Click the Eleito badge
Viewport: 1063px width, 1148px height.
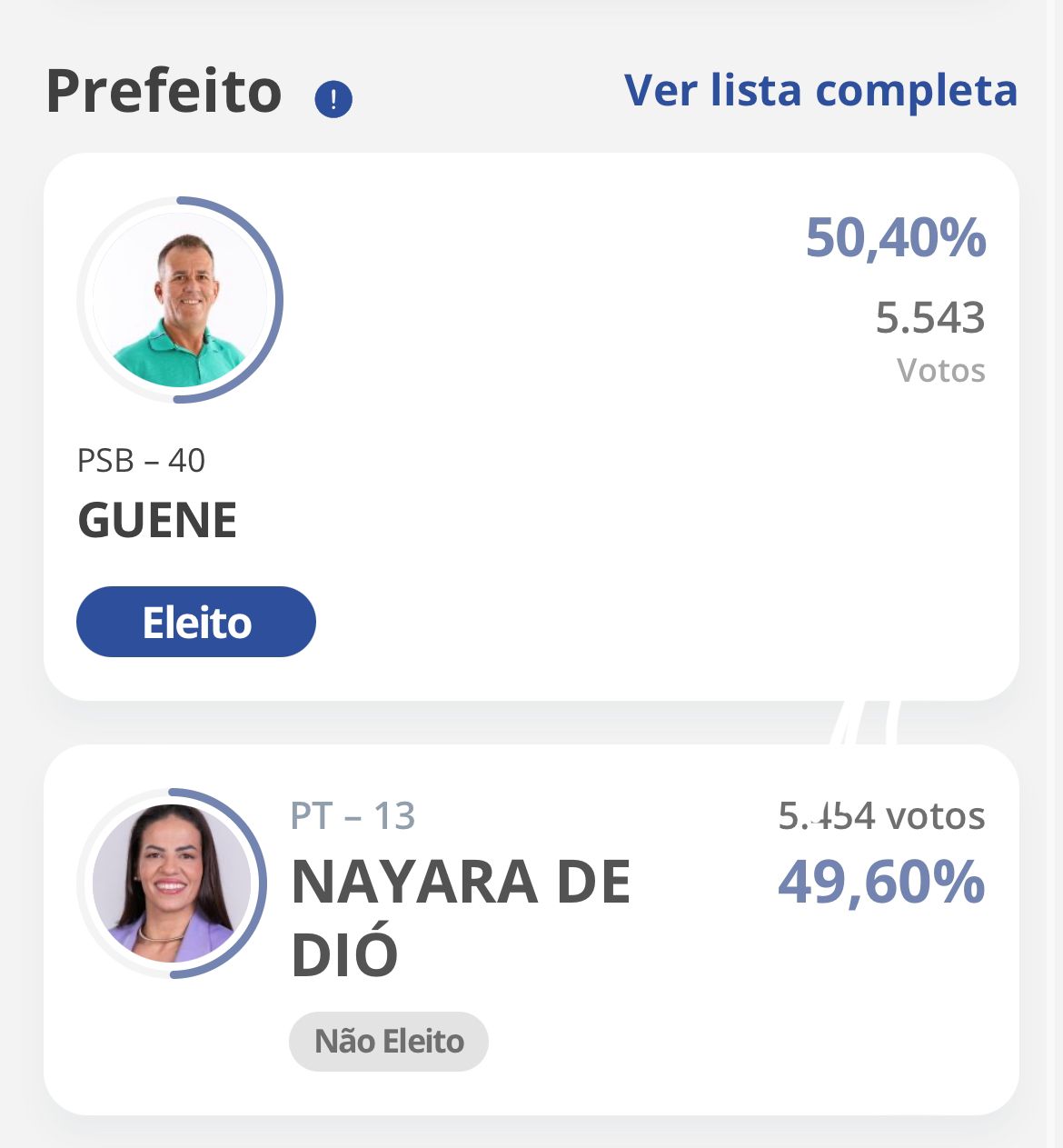[x=196, y=623]
